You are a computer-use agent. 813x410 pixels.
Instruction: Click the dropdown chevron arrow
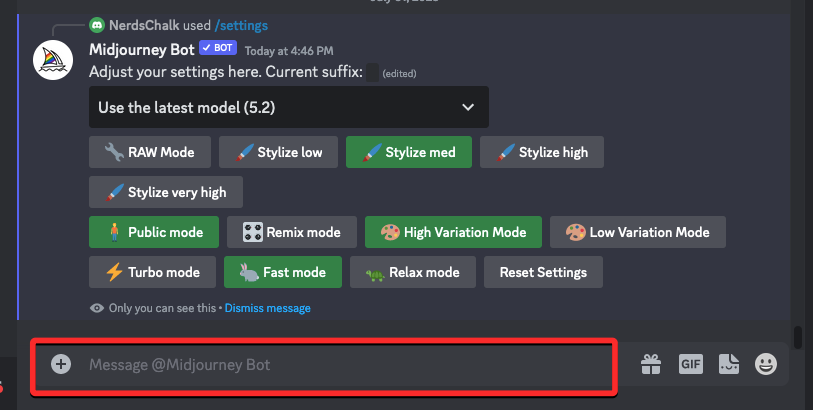click(x=468, y=107)
